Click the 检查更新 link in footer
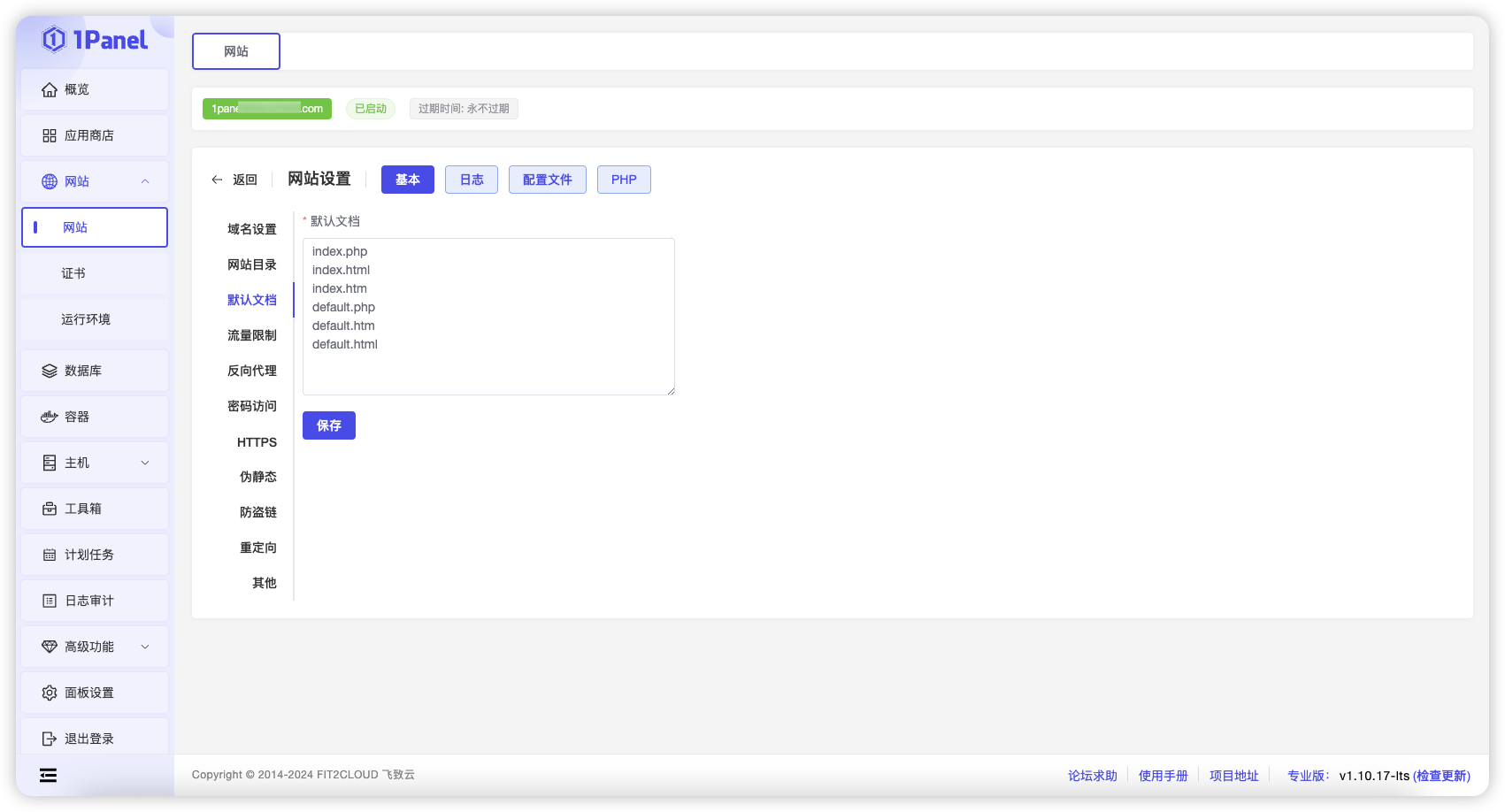 [x=1441, y=776]
